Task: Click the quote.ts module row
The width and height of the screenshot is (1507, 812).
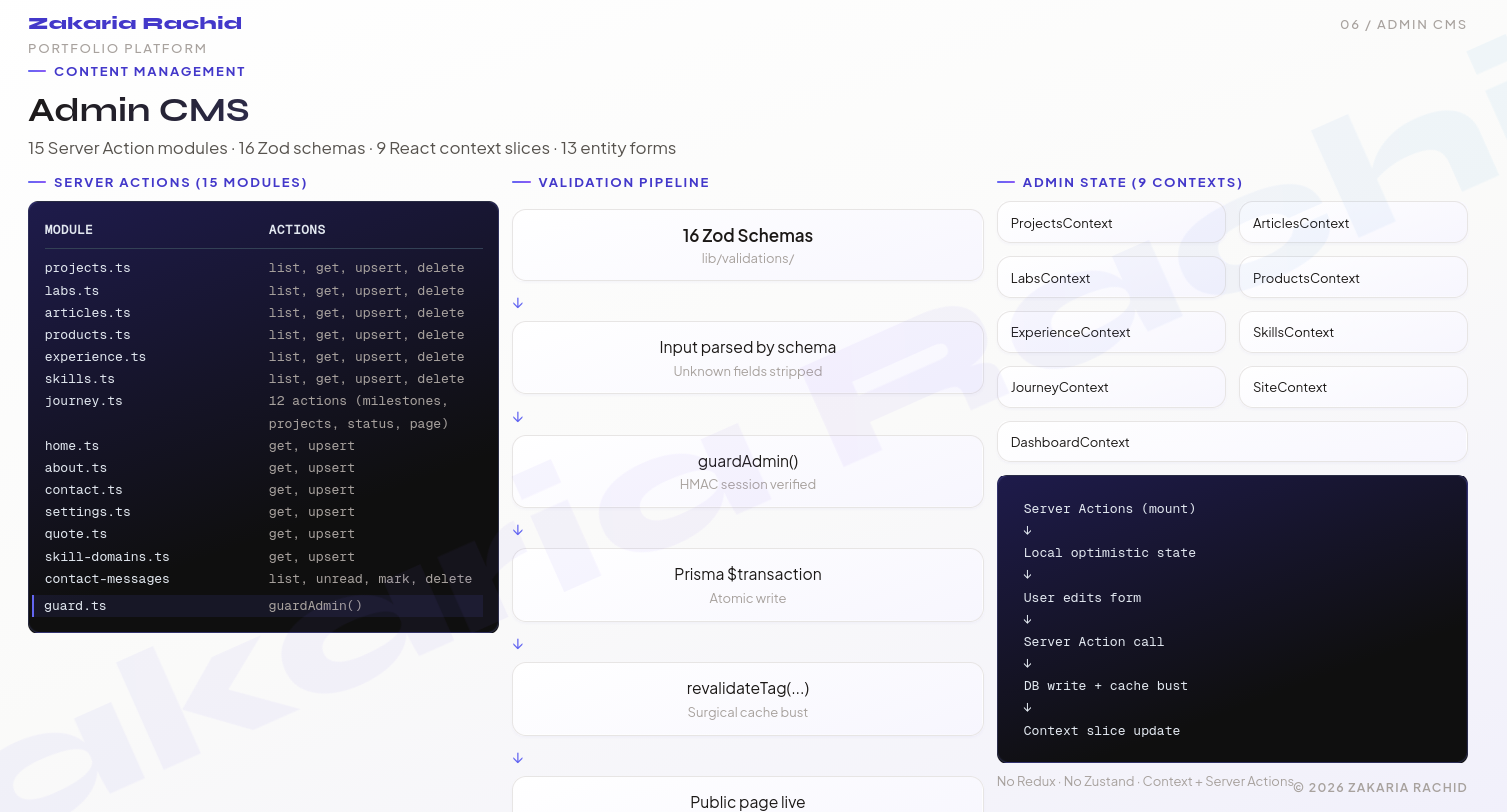Action: (x=263, y=534)
